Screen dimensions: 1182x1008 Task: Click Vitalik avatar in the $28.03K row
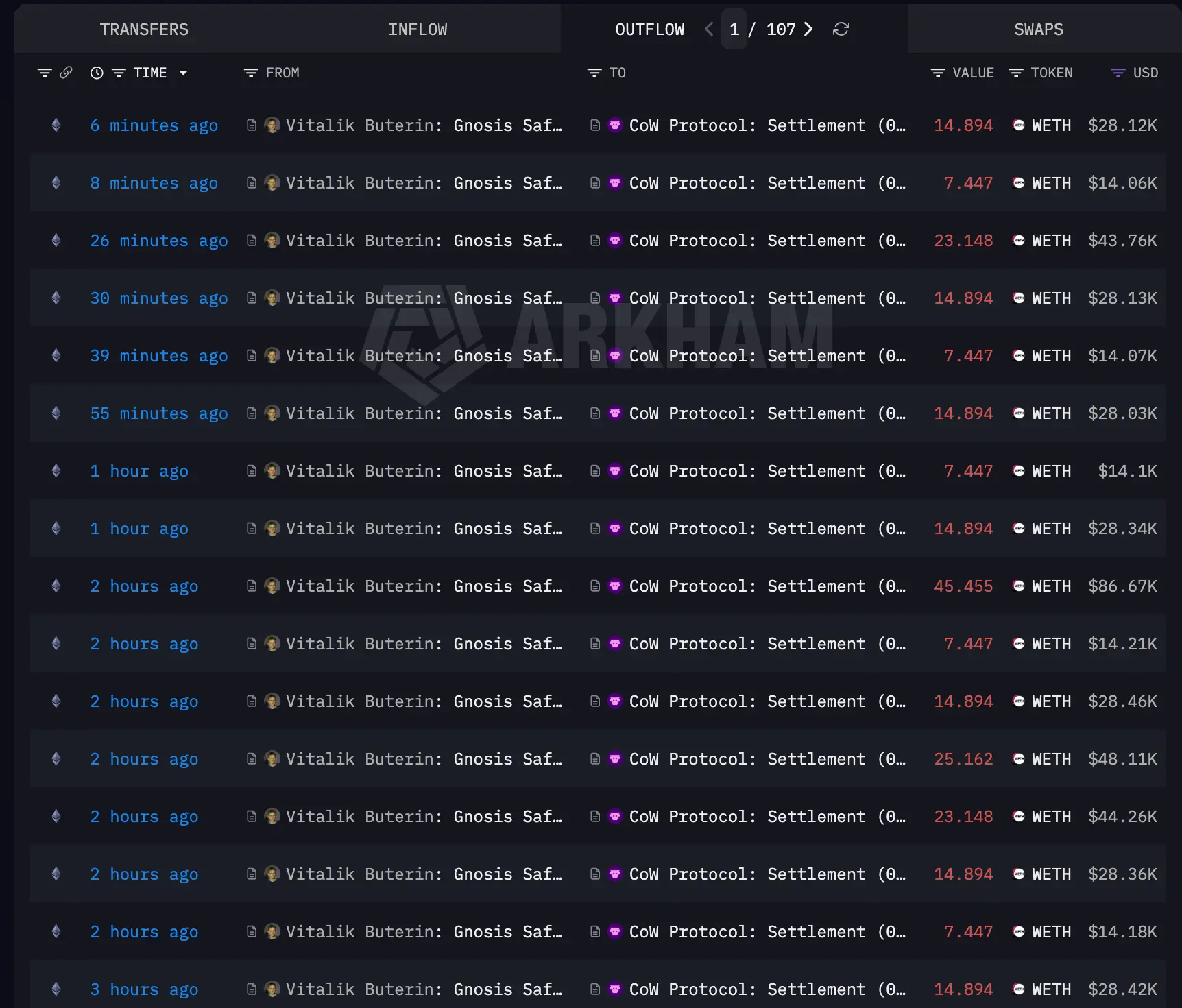click(272, 413)
